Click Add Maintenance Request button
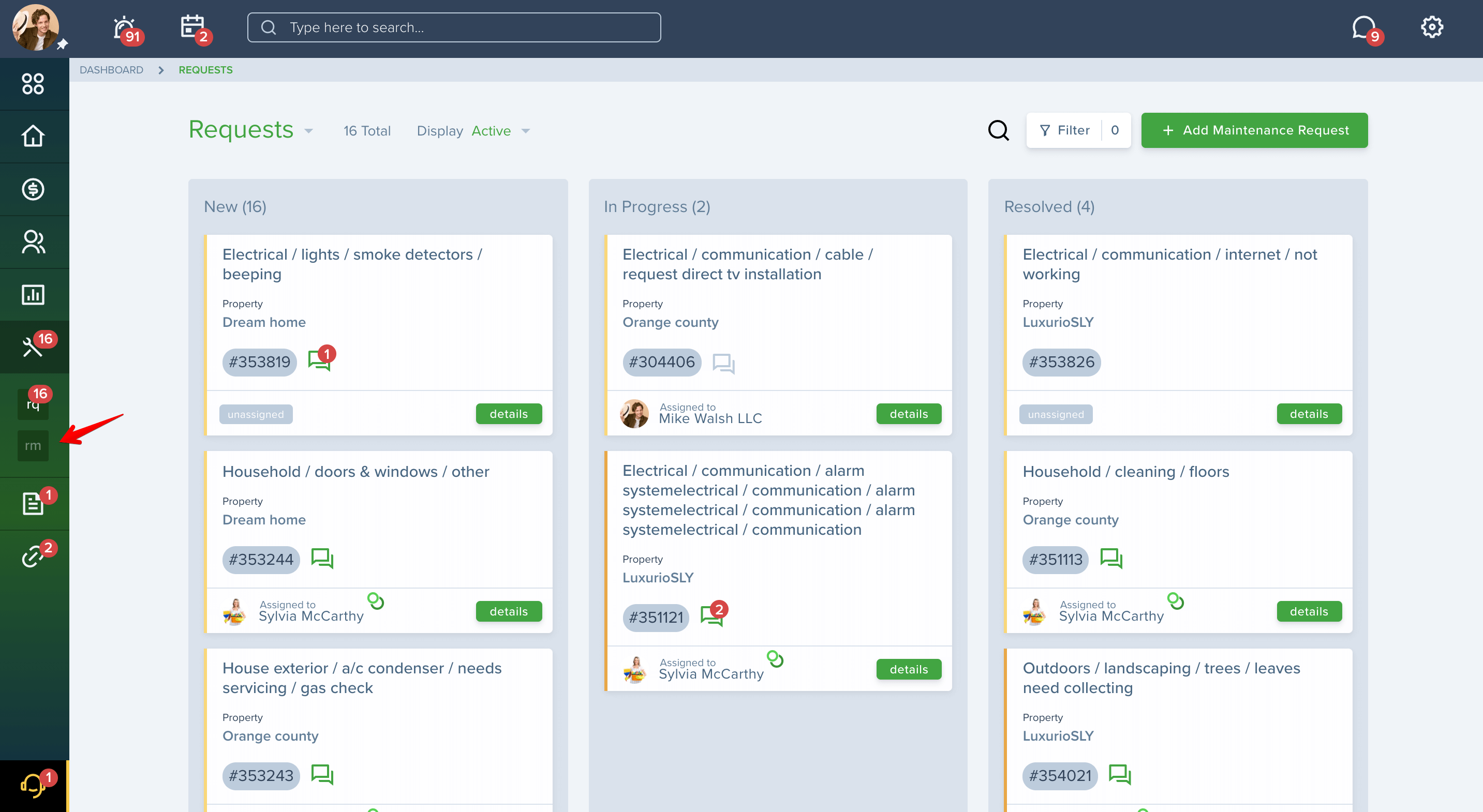Screen dimensions: 1483x812 tap(1254, 131)
